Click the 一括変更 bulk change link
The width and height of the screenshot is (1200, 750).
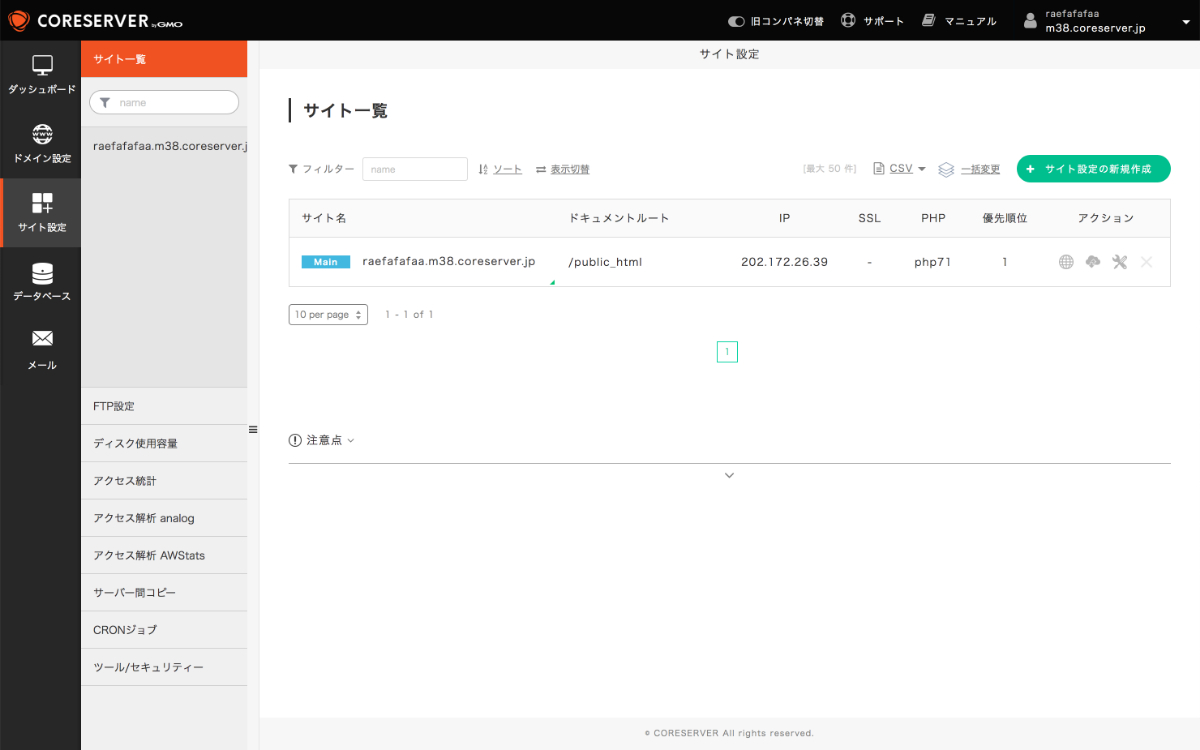click(x=979, y=169)
